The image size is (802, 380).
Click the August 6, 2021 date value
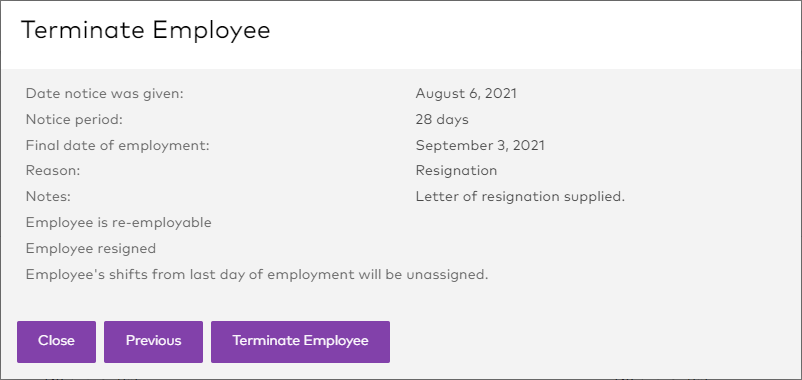466,94
